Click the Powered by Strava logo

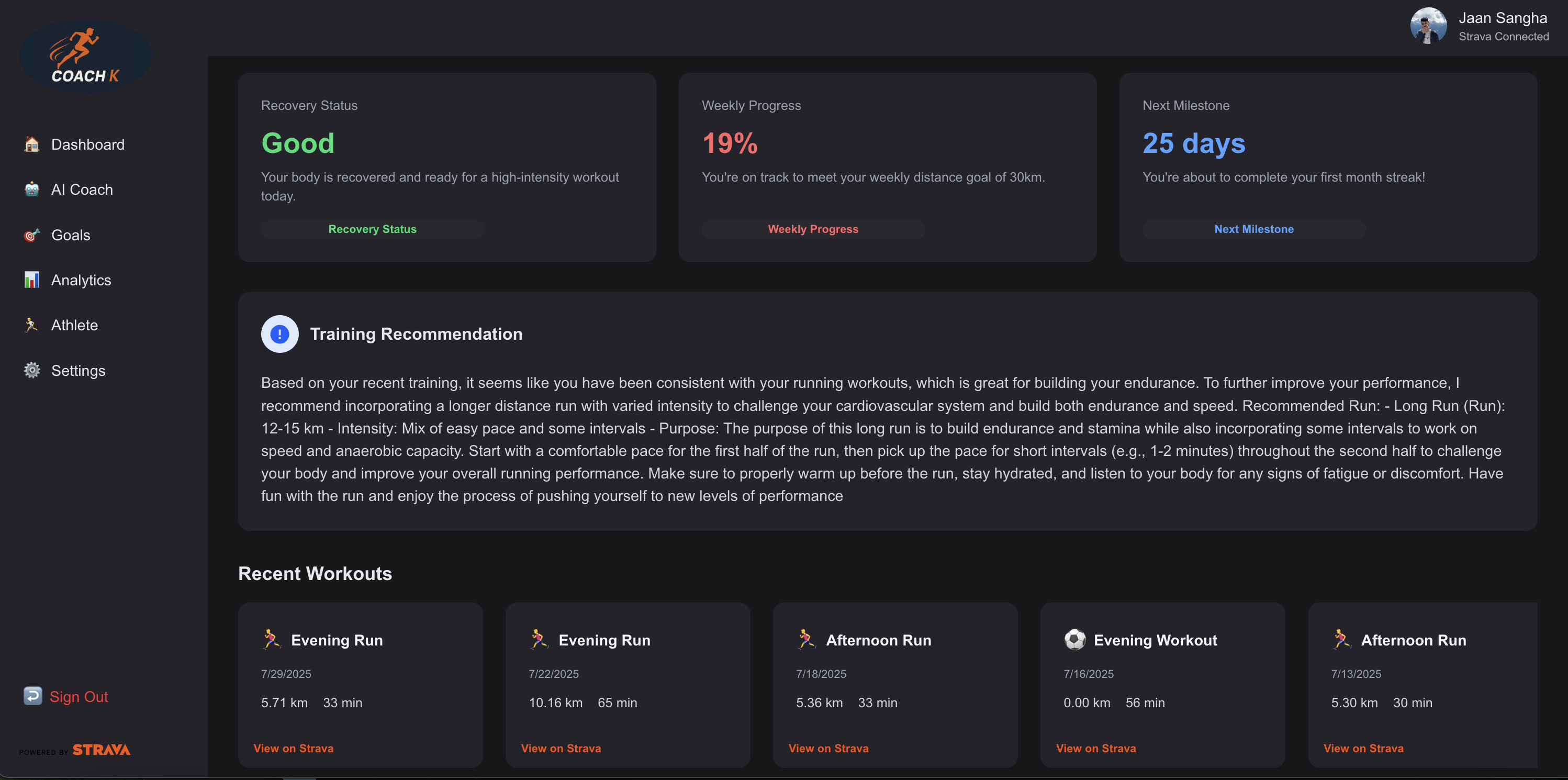click(75, 750)
